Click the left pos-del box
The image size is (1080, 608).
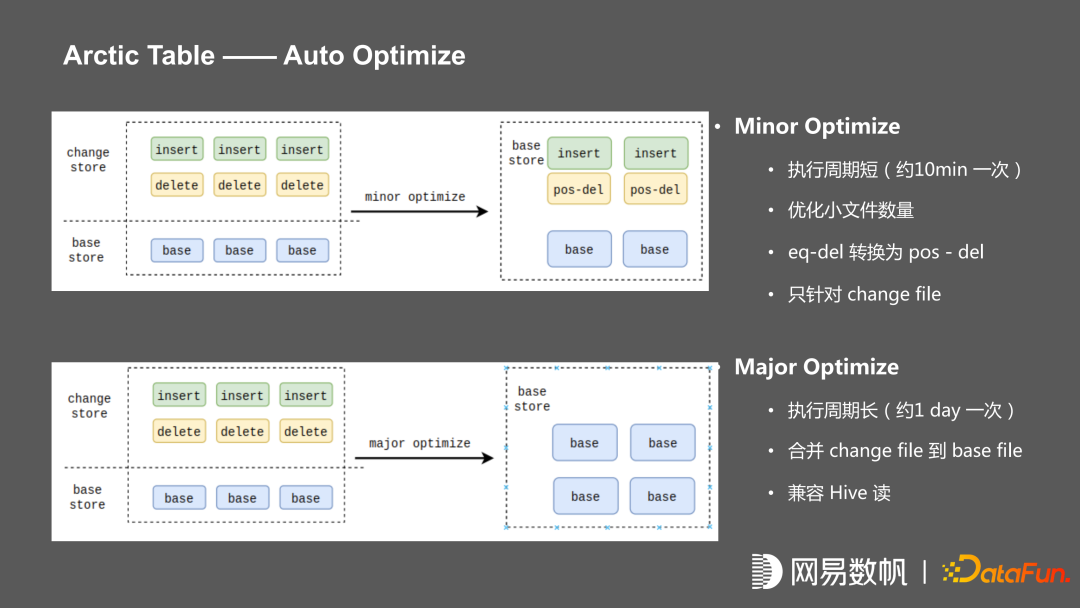(579, 189)
